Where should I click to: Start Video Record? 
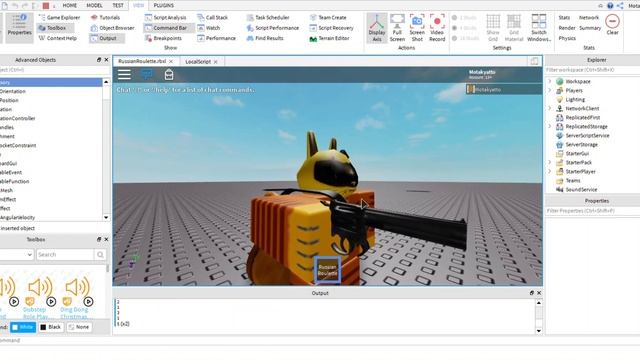point(437,28)
